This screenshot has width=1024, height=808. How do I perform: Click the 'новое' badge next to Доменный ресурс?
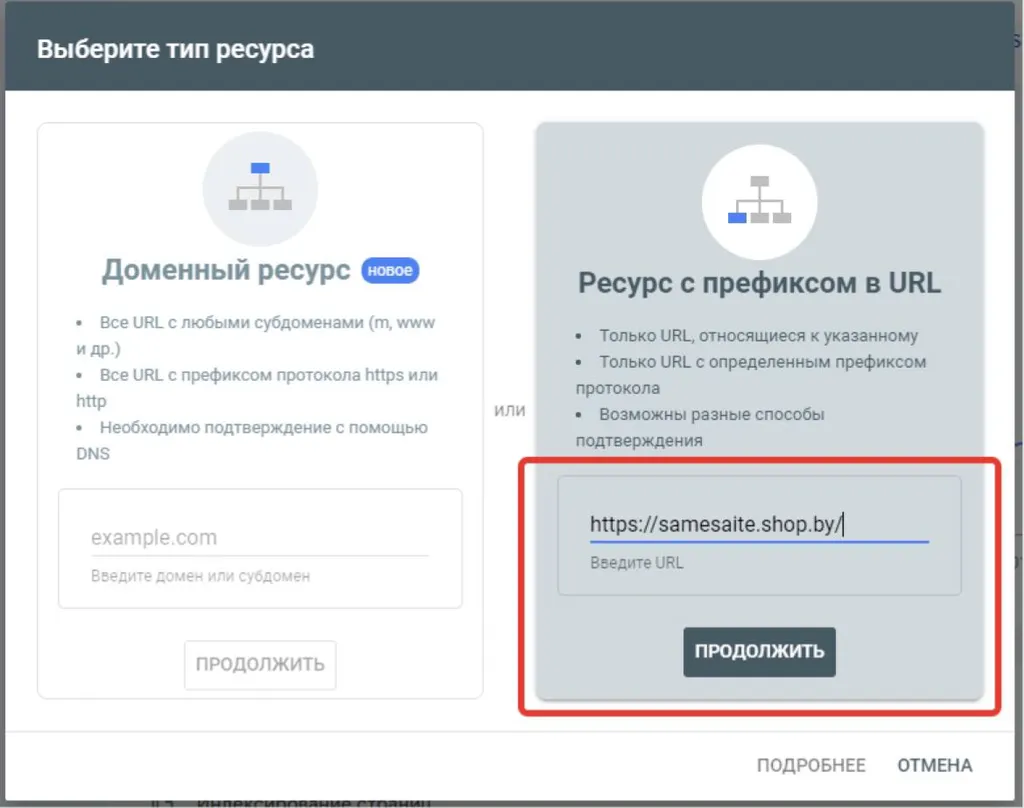[390, 270]
